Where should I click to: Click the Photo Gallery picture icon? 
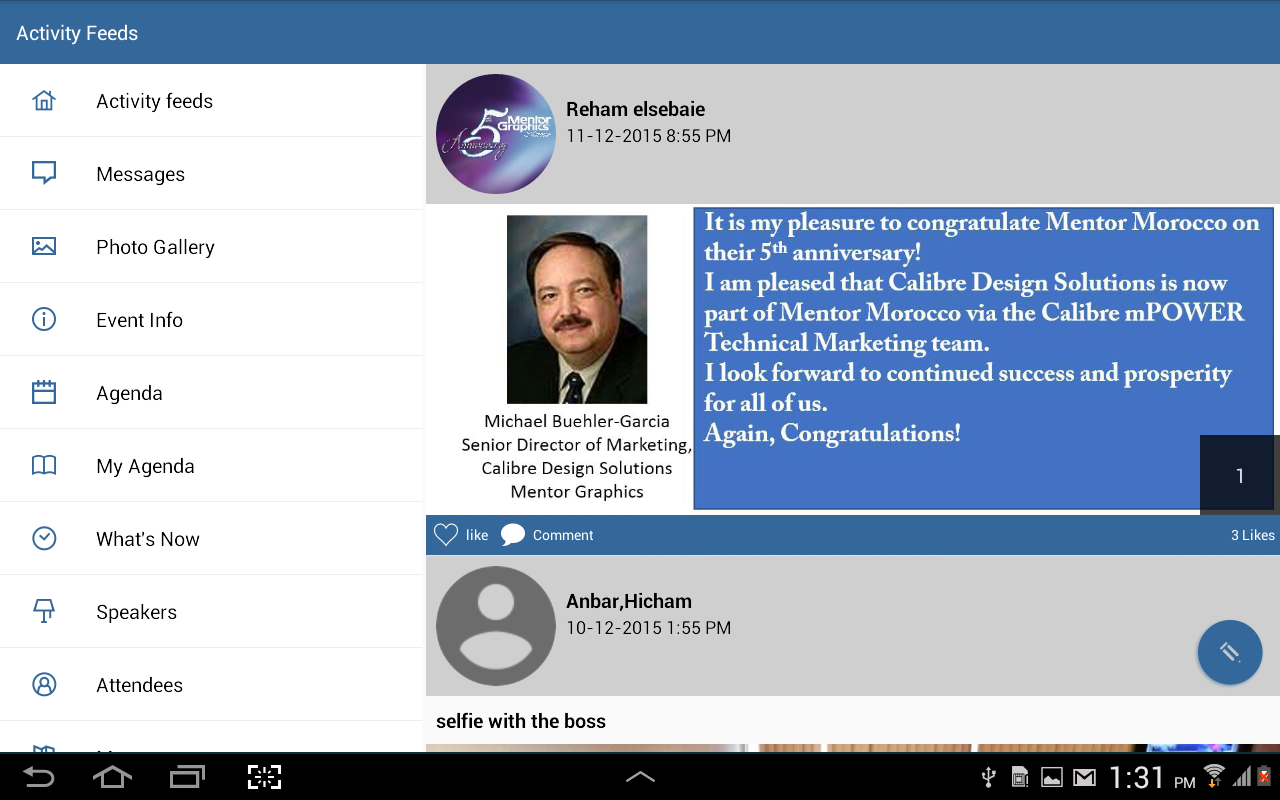44,246
